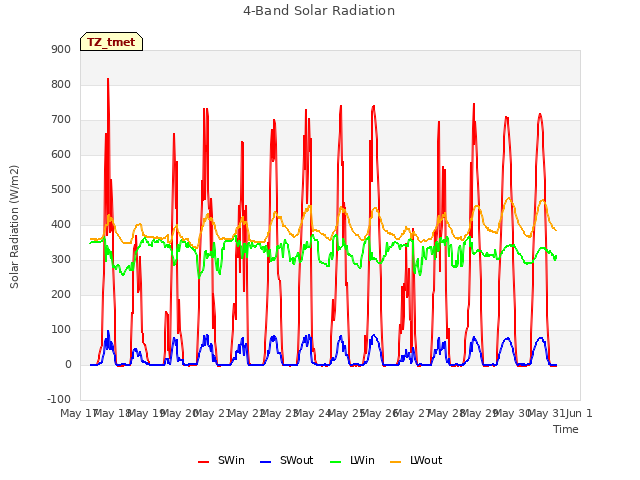Click the Jun 1 x-axis tick label
The height and width of the screenshot is (480, 640).
579,413
